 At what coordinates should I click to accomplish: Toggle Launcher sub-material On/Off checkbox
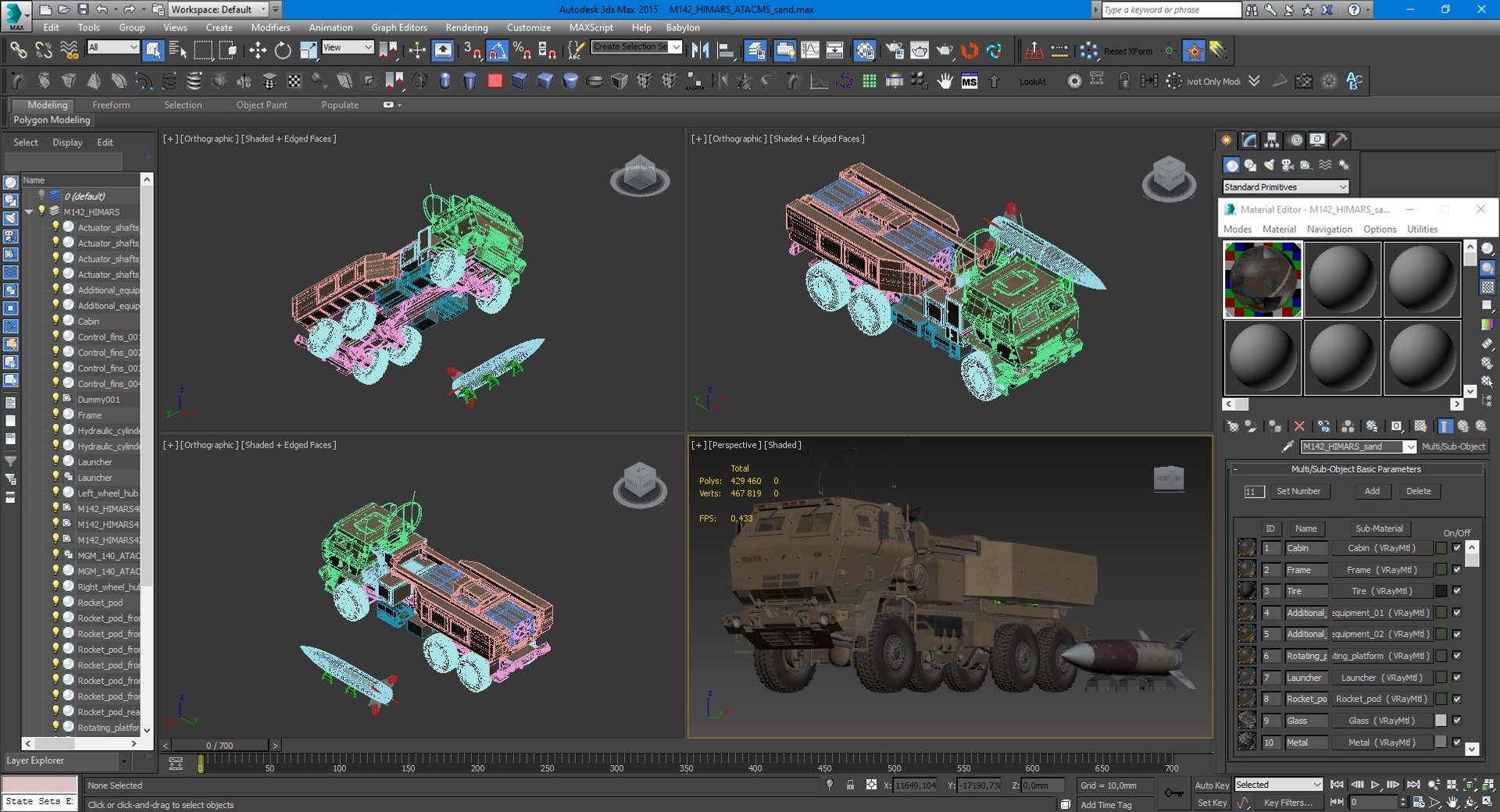(x=1456, y=678)
